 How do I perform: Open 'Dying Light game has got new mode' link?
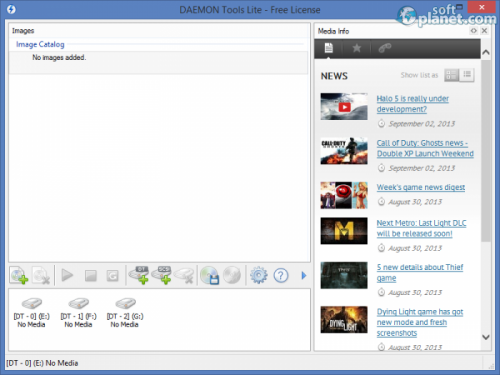click(x=420, y=322)
